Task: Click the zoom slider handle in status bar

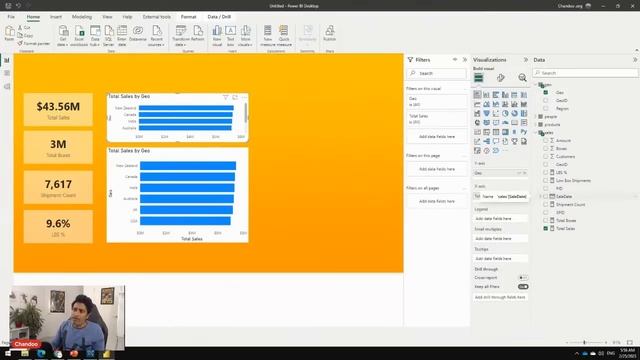Action: pyautogui.click(x=584, y=342)
